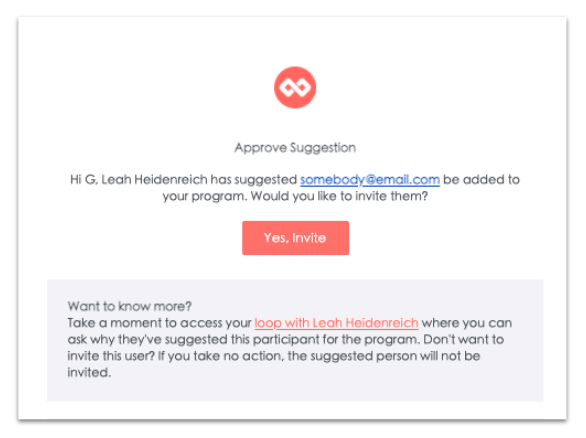
Task: Click the Want to know more? text
Action: 130,306
